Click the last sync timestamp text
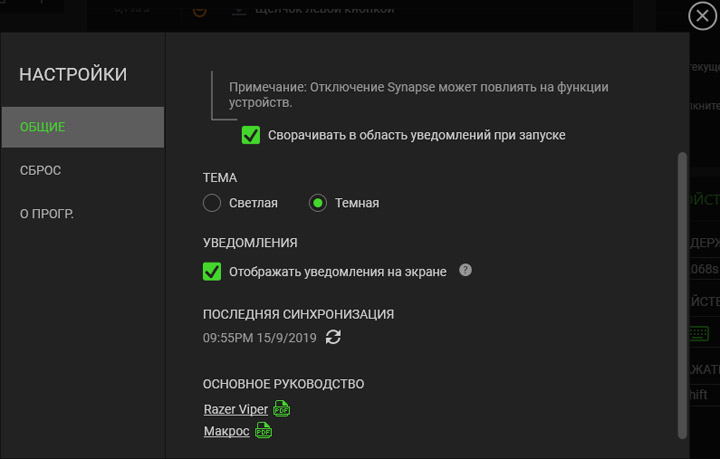This screenshot has height=459, width=720. tap(260, 338)
